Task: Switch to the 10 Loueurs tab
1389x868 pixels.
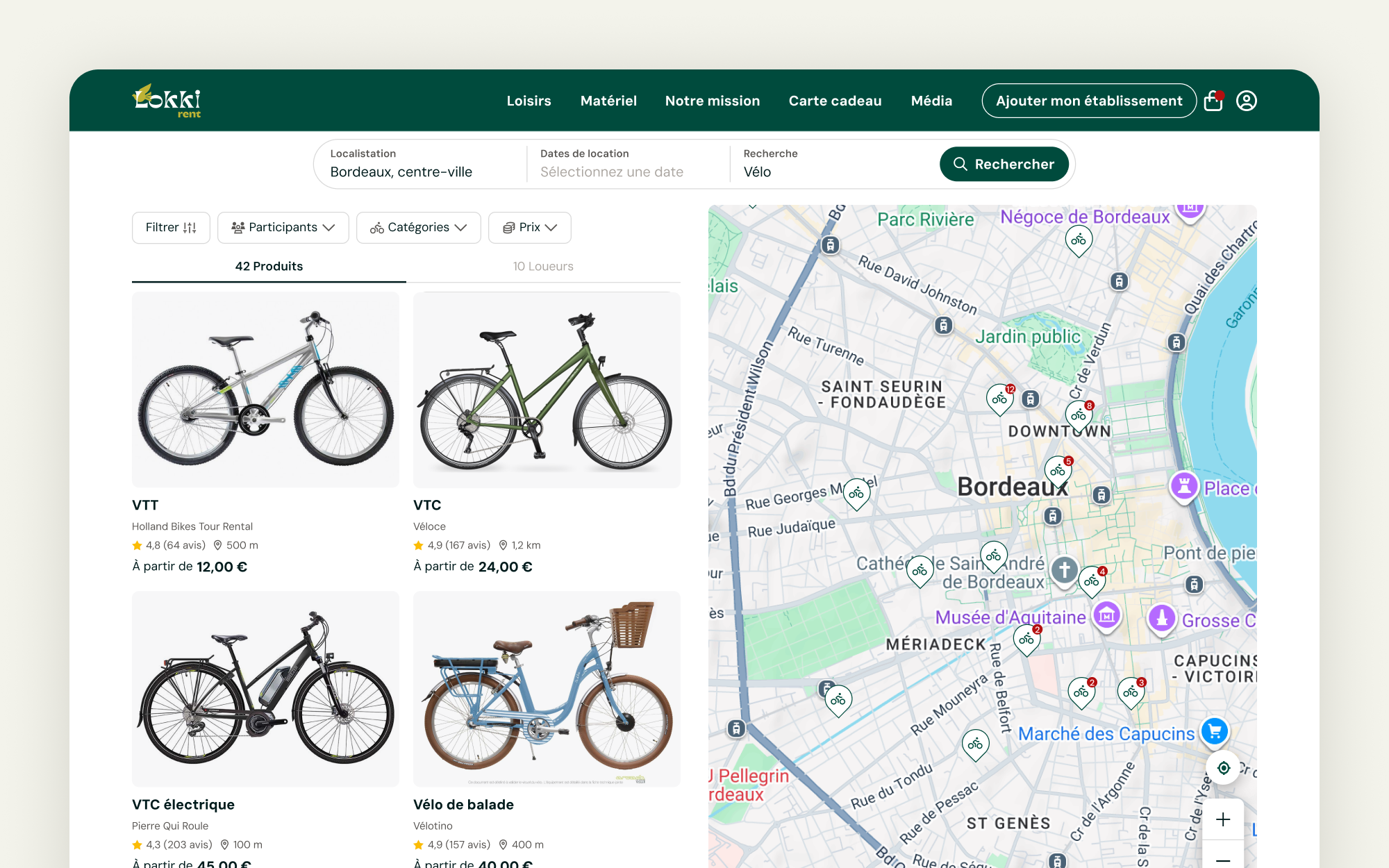Action: click(x=543, y=266)
